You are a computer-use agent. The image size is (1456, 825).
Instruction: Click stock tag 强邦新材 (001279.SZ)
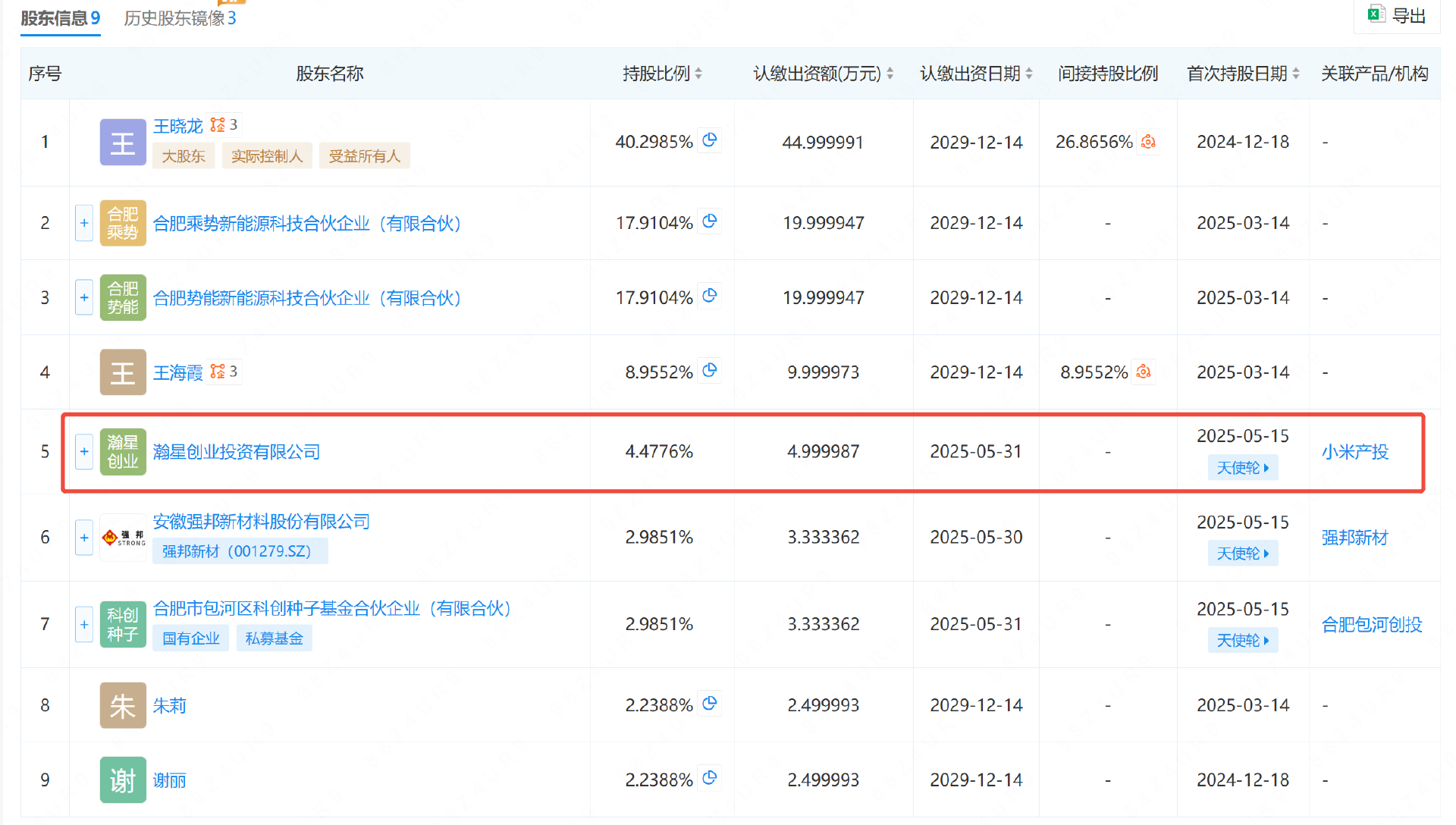(240, 551)
